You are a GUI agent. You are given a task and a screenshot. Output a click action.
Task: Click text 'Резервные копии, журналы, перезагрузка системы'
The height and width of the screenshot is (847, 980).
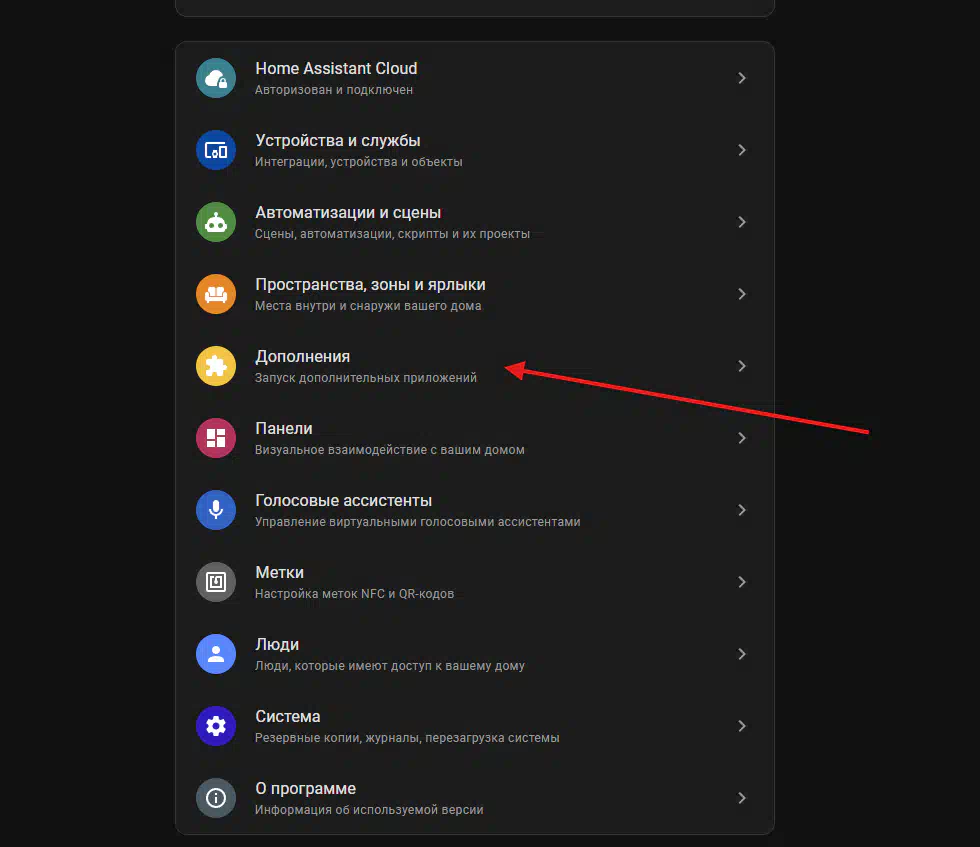tap(407, 738)
